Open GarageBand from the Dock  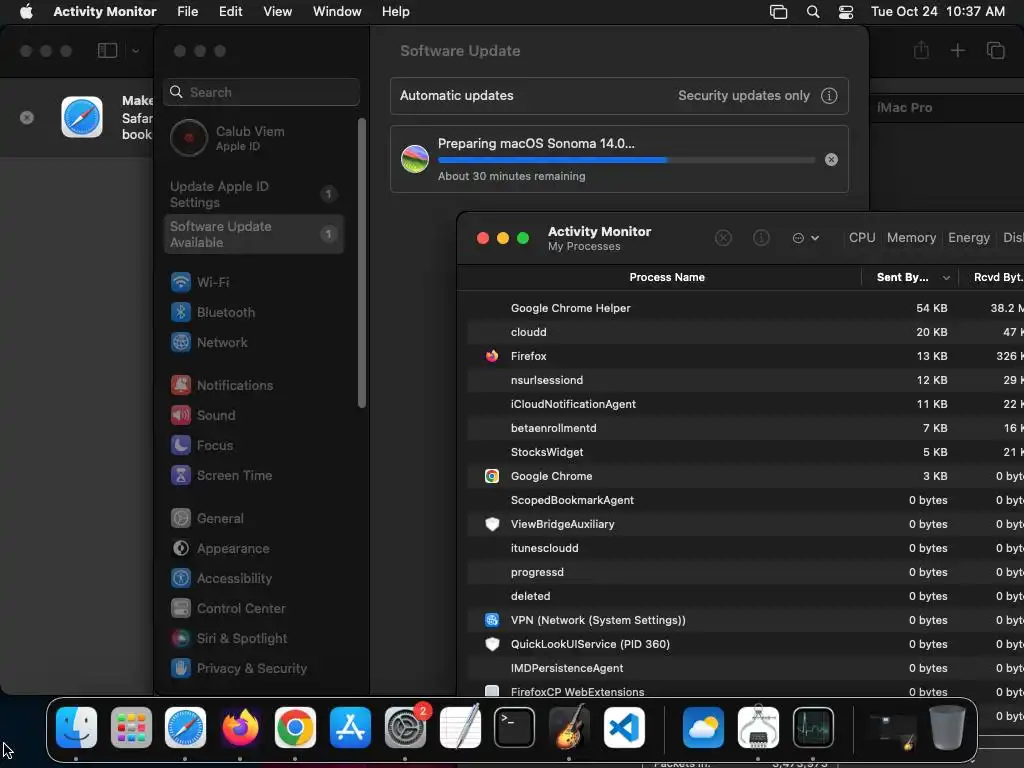click(x=569, y=728)
